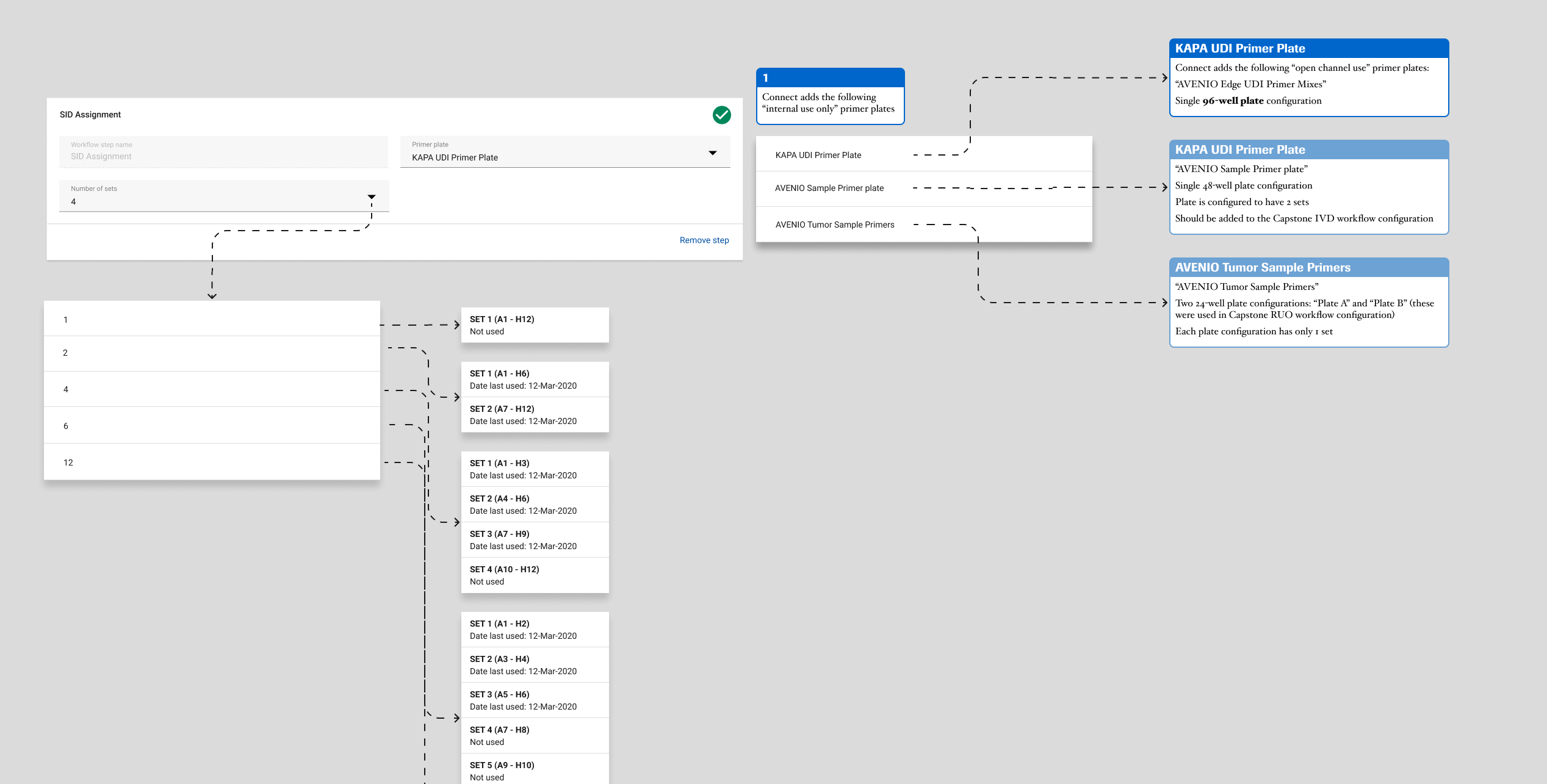Click the Remove step link
This screenshot has height=784, width=1547.
[704, 240]
